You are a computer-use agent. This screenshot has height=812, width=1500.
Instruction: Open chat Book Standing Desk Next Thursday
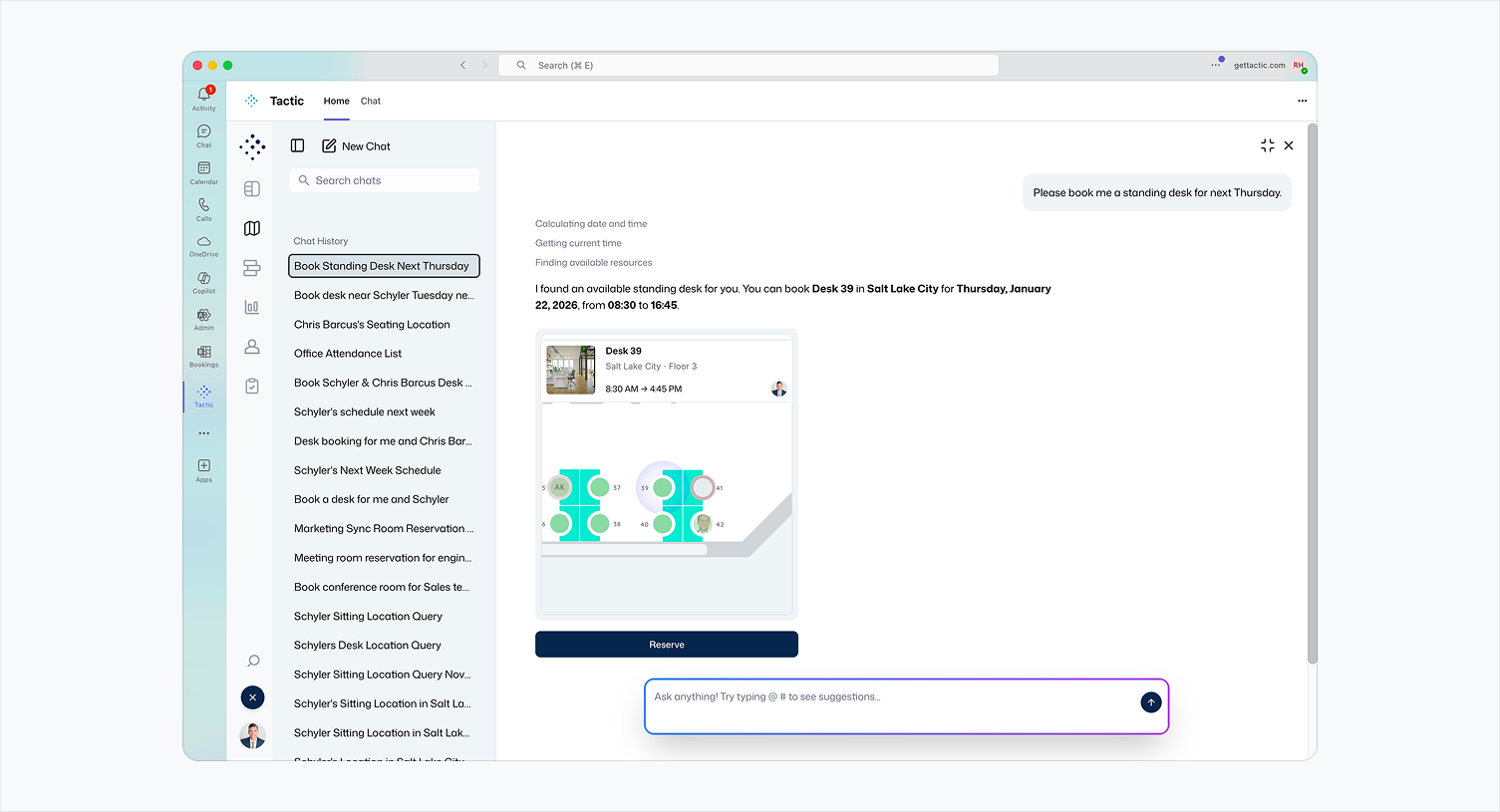[385, 266]
